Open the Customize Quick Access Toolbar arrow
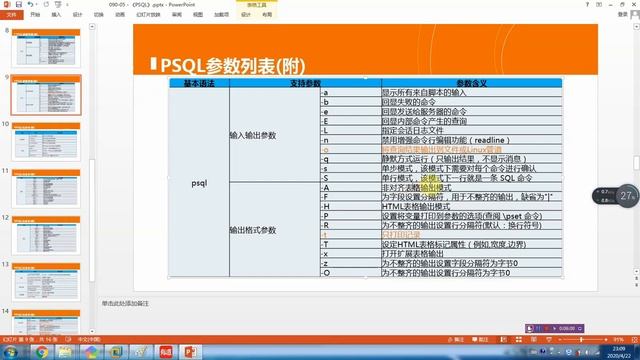 point(67,5)
